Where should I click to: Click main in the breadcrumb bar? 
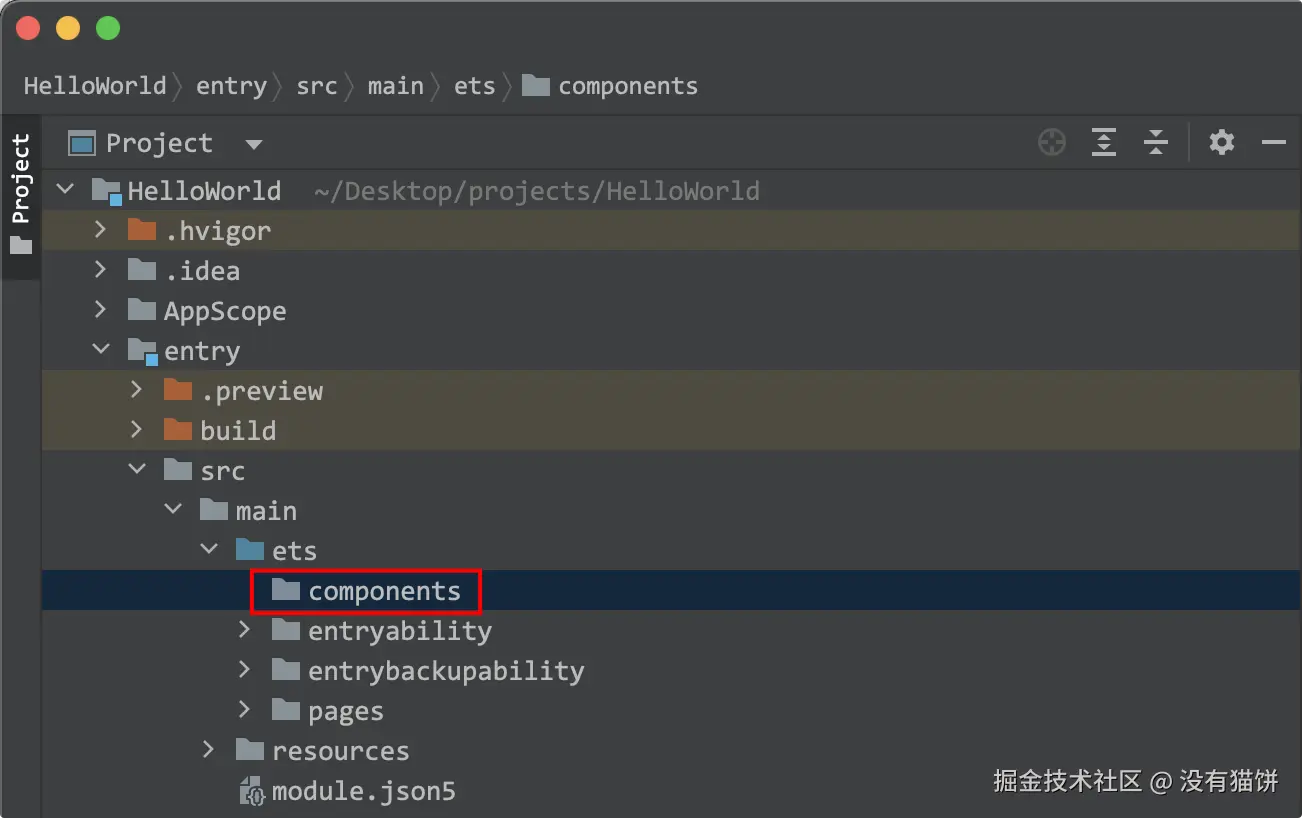point(396,87)
